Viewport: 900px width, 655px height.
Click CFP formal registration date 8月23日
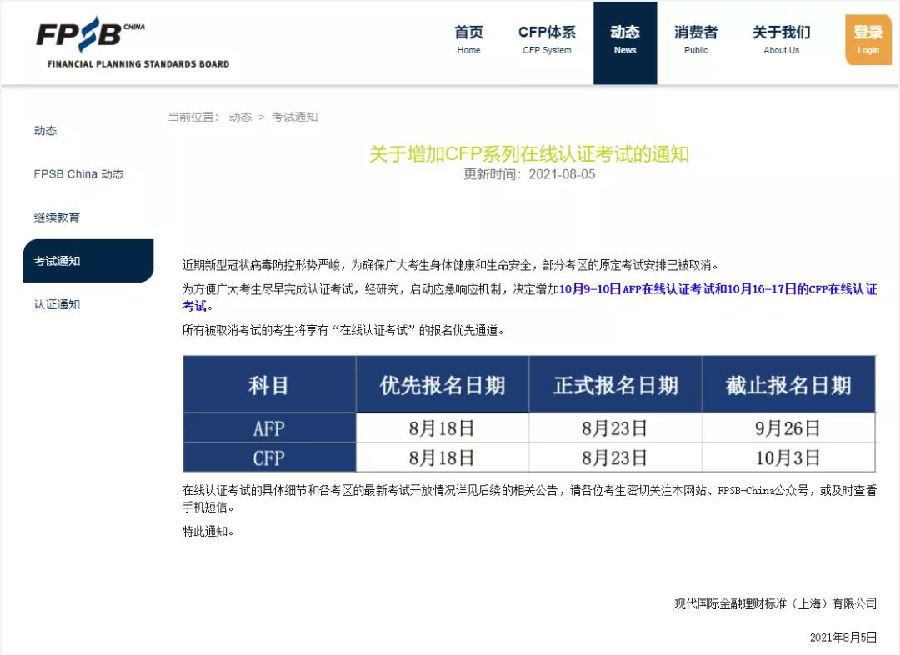615,458
